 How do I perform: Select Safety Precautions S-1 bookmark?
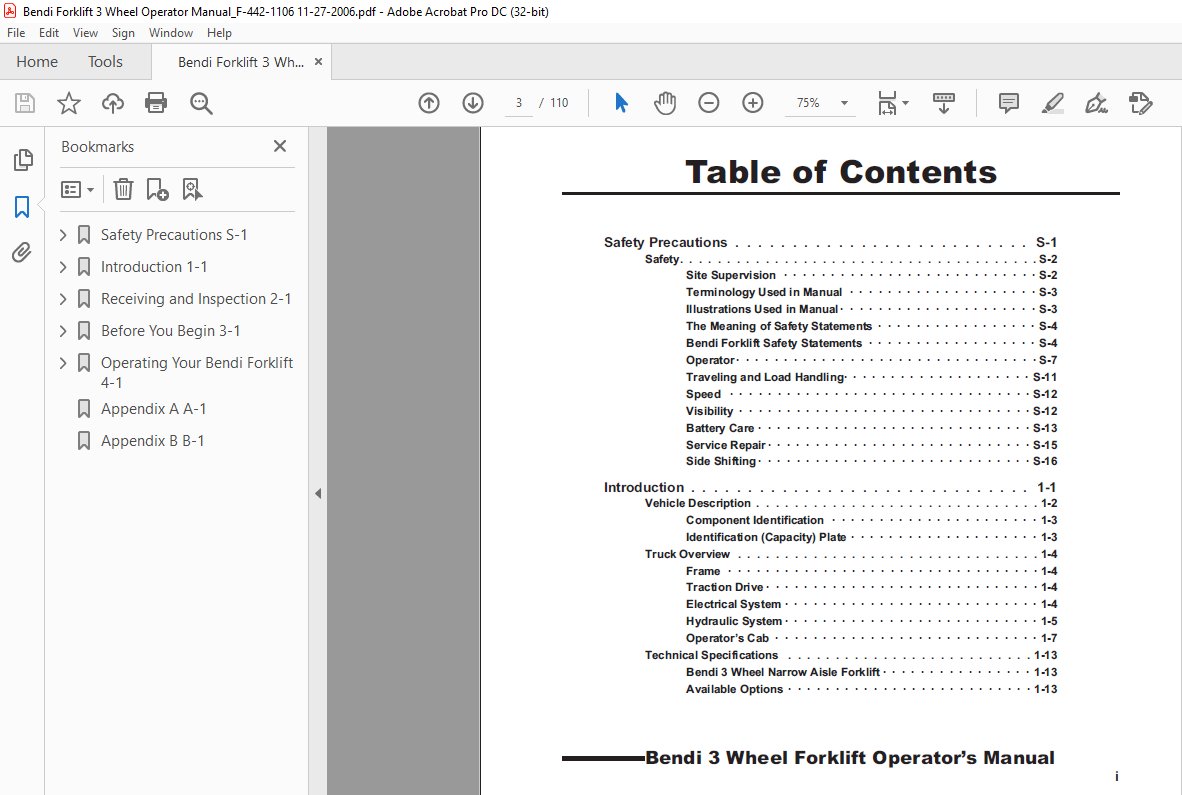[173, 235]
